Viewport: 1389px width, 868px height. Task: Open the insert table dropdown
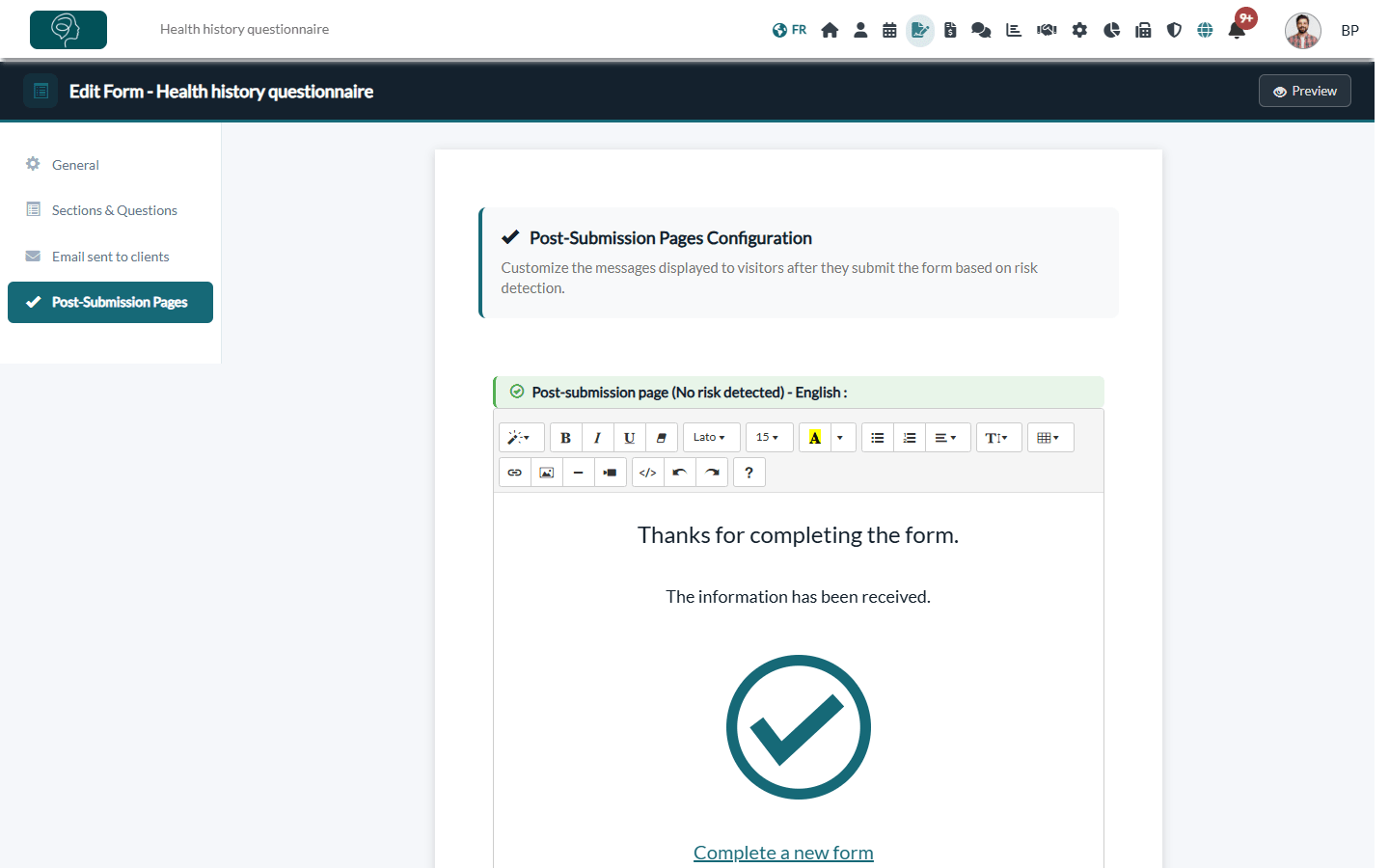coord(1050,438)
